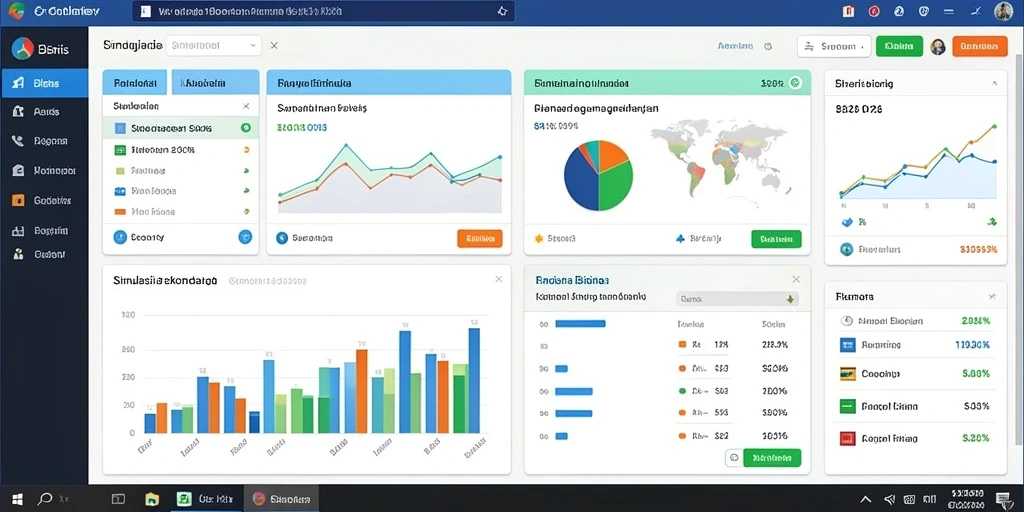The height and width of the screenshot is (512, 1024).
Task: Open the sidebar item with phone icon
Action: coord(44,140)
